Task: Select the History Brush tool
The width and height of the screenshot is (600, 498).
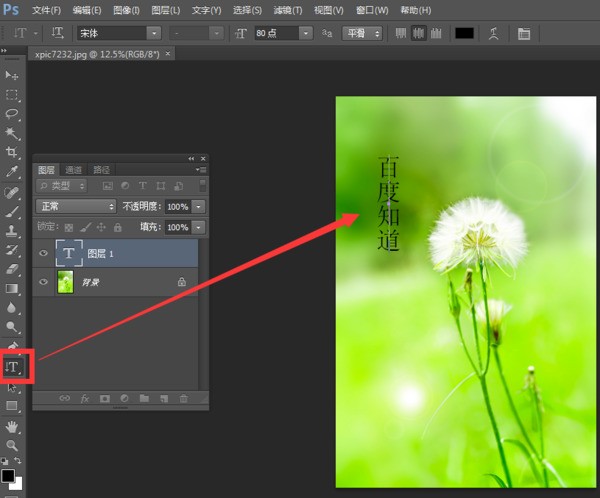Action: (x=11, y=250)
